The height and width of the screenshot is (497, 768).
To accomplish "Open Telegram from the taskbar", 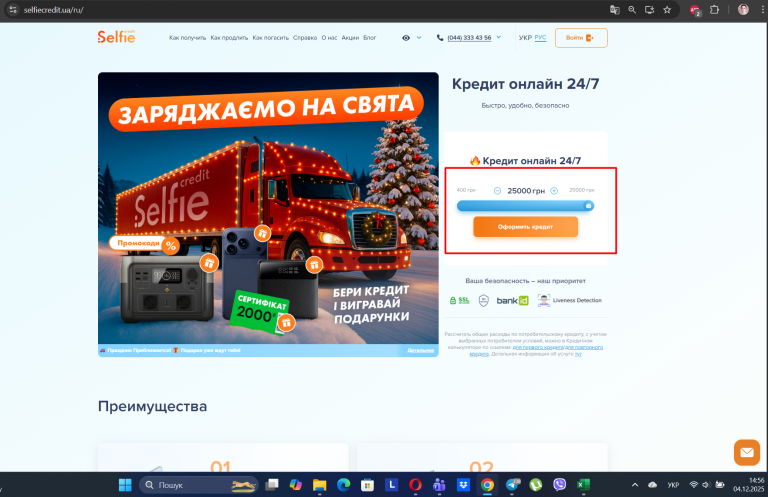I will [x=512, y=485].
